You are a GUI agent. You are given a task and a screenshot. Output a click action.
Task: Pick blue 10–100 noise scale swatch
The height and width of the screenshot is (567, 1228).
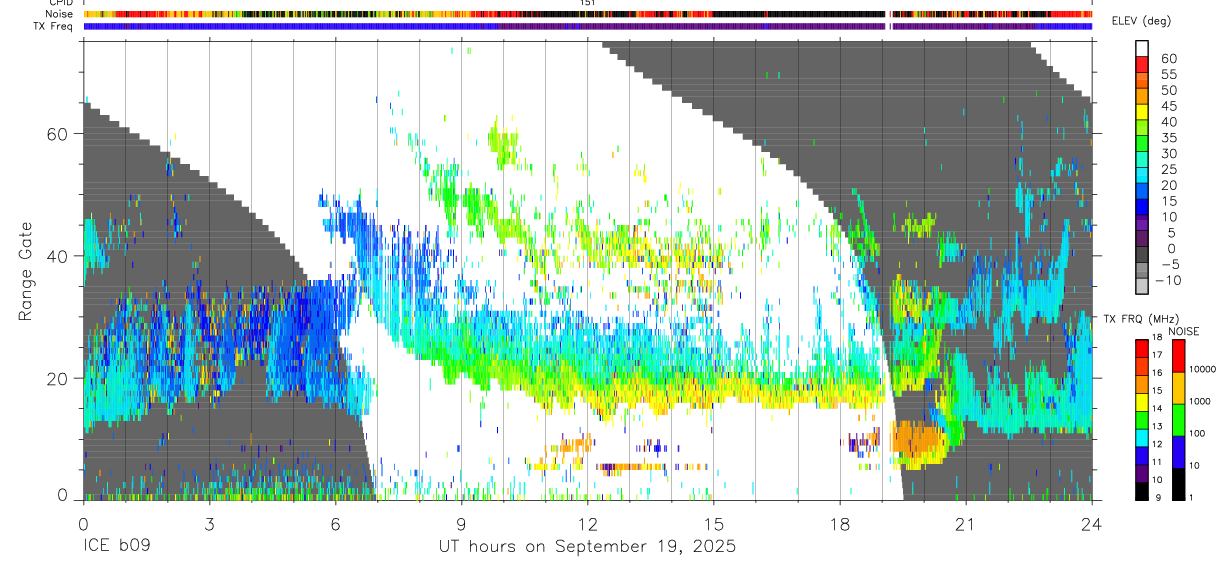1178,451
